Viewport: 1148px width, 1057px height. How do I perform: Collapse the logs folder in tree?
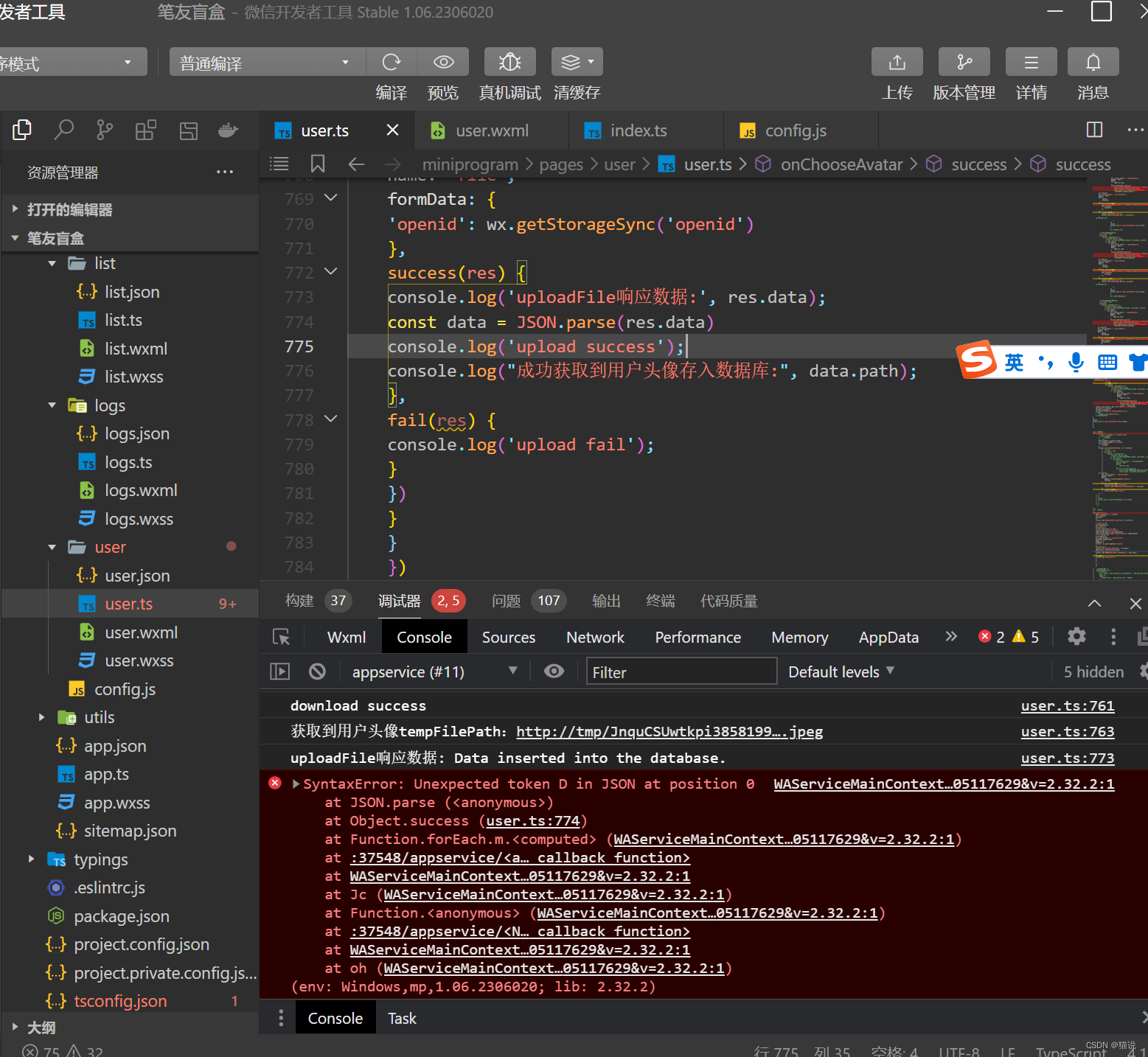point(52,405)
